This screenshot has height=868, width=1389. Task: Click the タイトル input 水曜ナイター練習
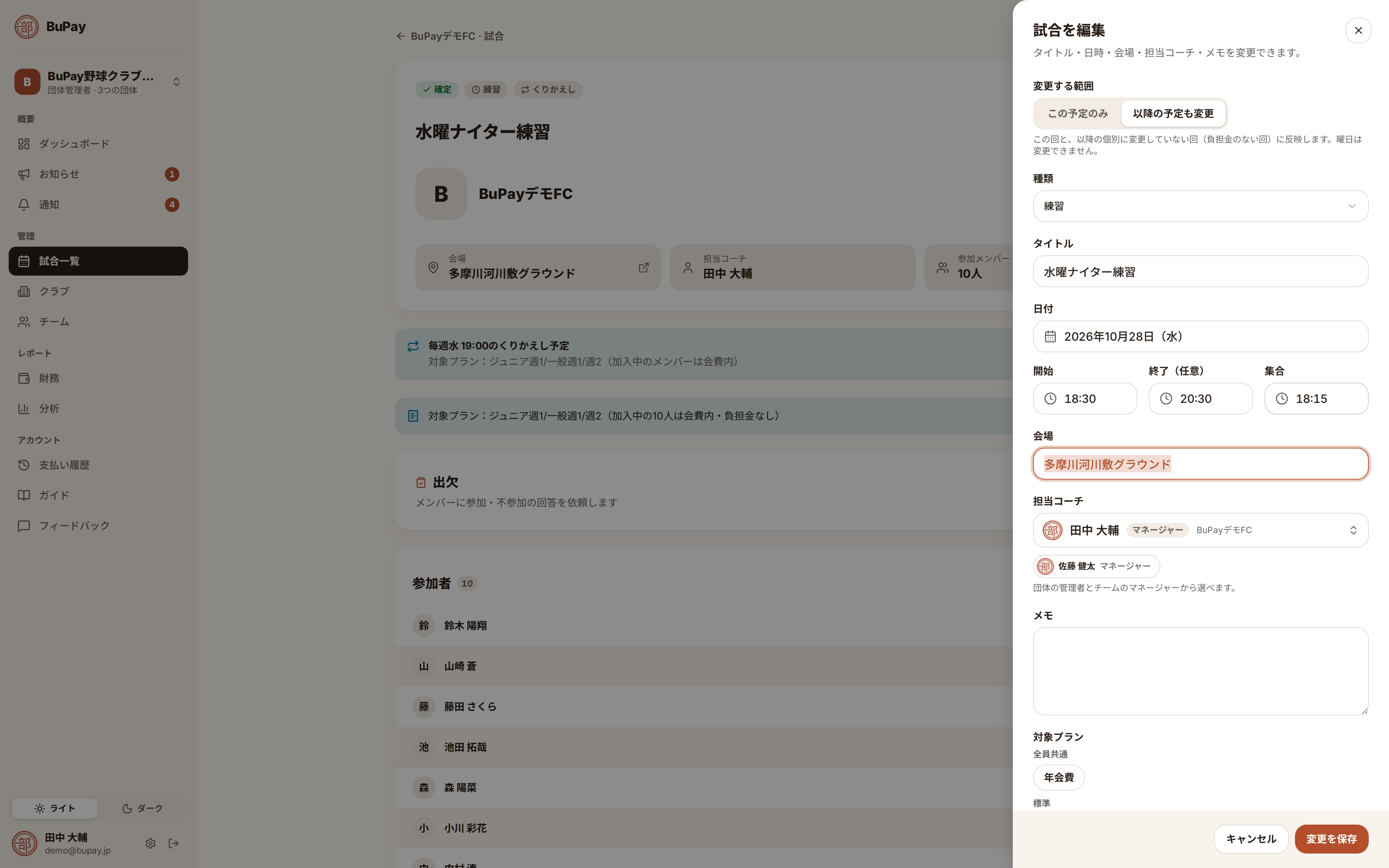click(x=1200, y=272)
